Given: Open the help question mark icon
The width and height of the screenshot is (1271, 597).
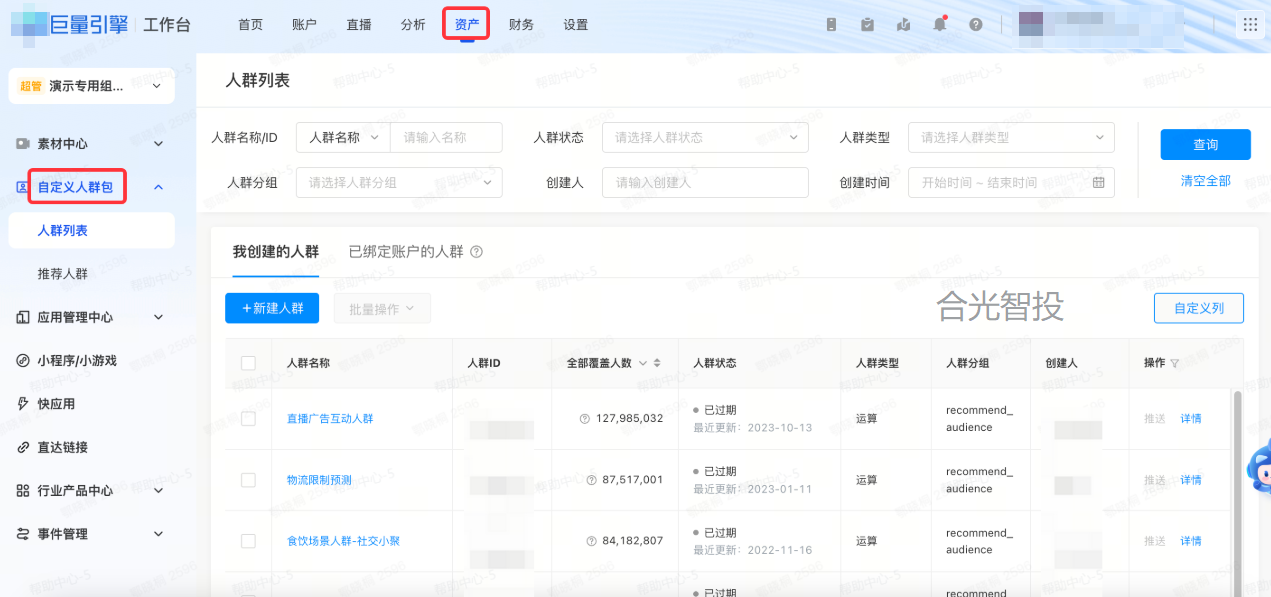Looking at the screenshot, I should coord(975,25).
